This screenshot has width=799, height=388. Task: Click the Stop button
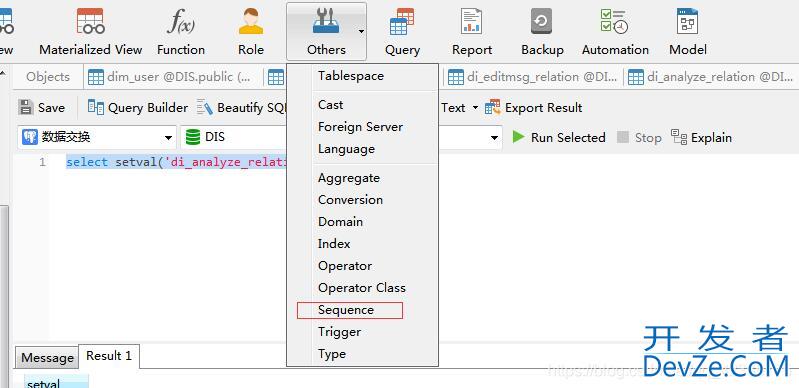pos(639,137)
